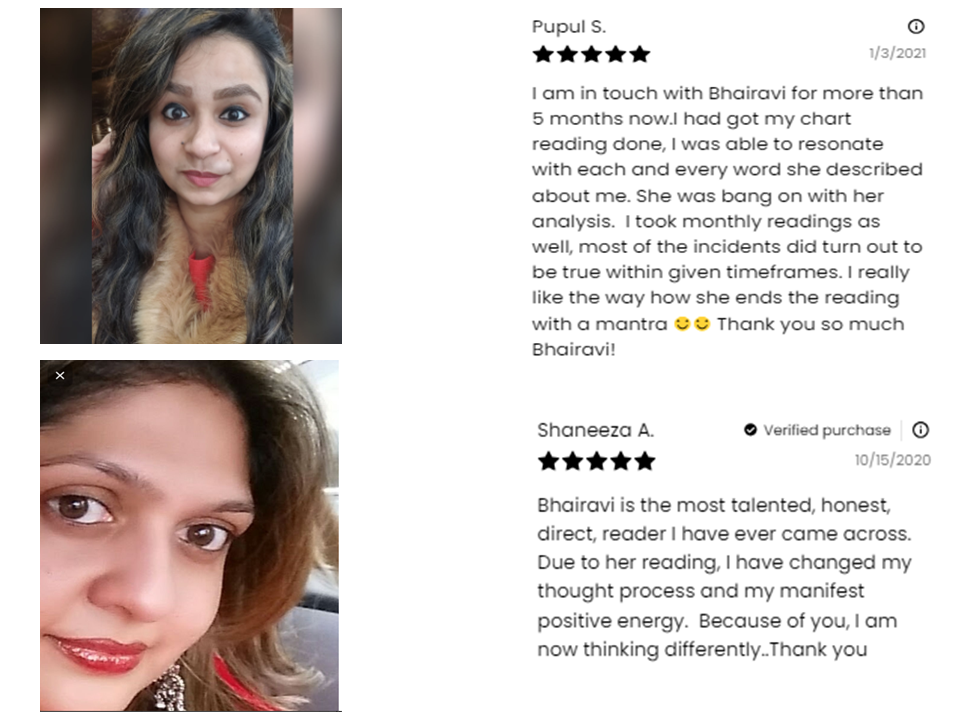960x720 pixels.
Task: Click the first star of Pupul's rating
Action: [x=543, y=54]
